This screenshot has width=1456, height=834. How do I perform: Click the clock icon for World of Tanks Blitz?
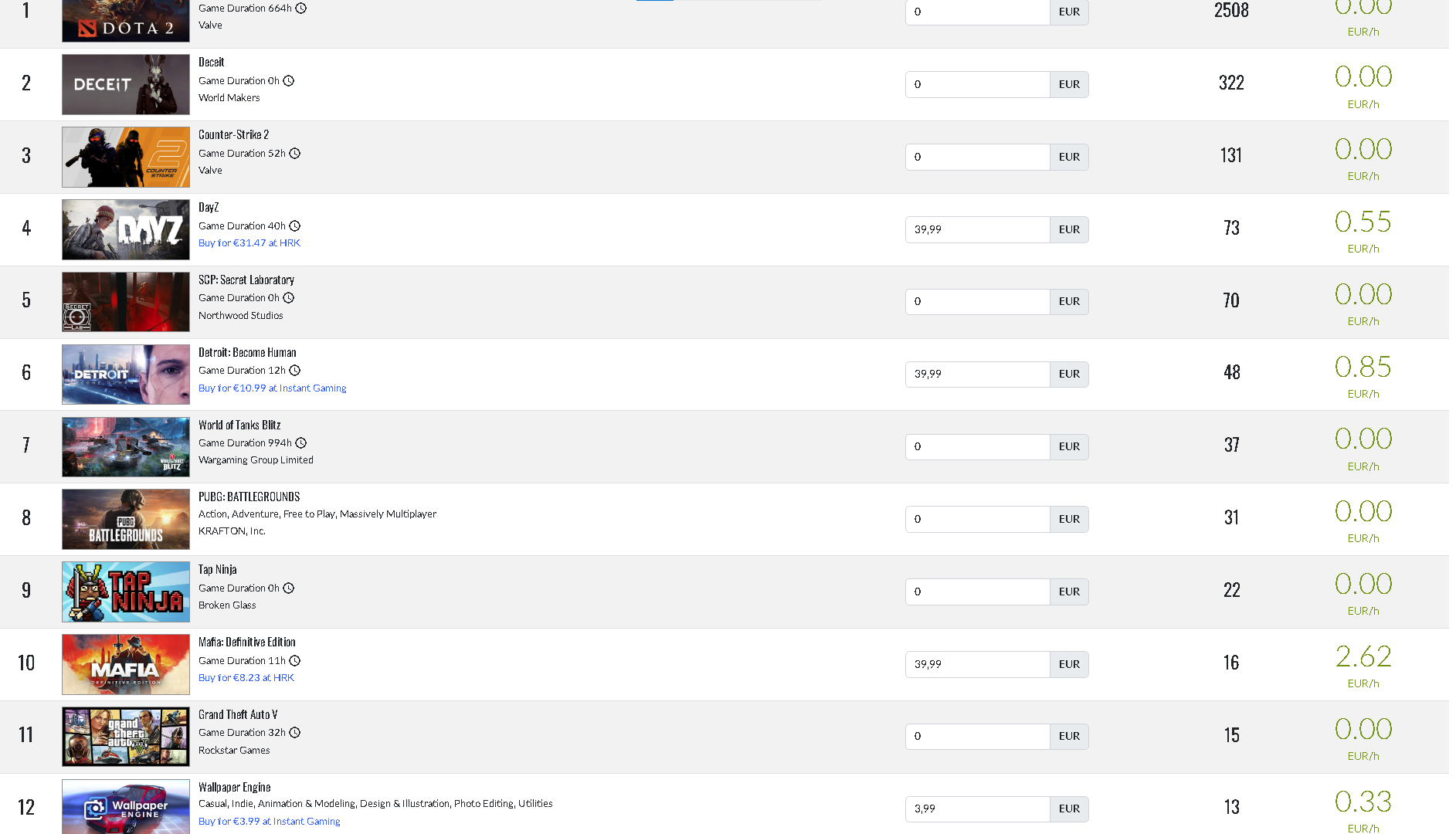click(x=301, y=443)
